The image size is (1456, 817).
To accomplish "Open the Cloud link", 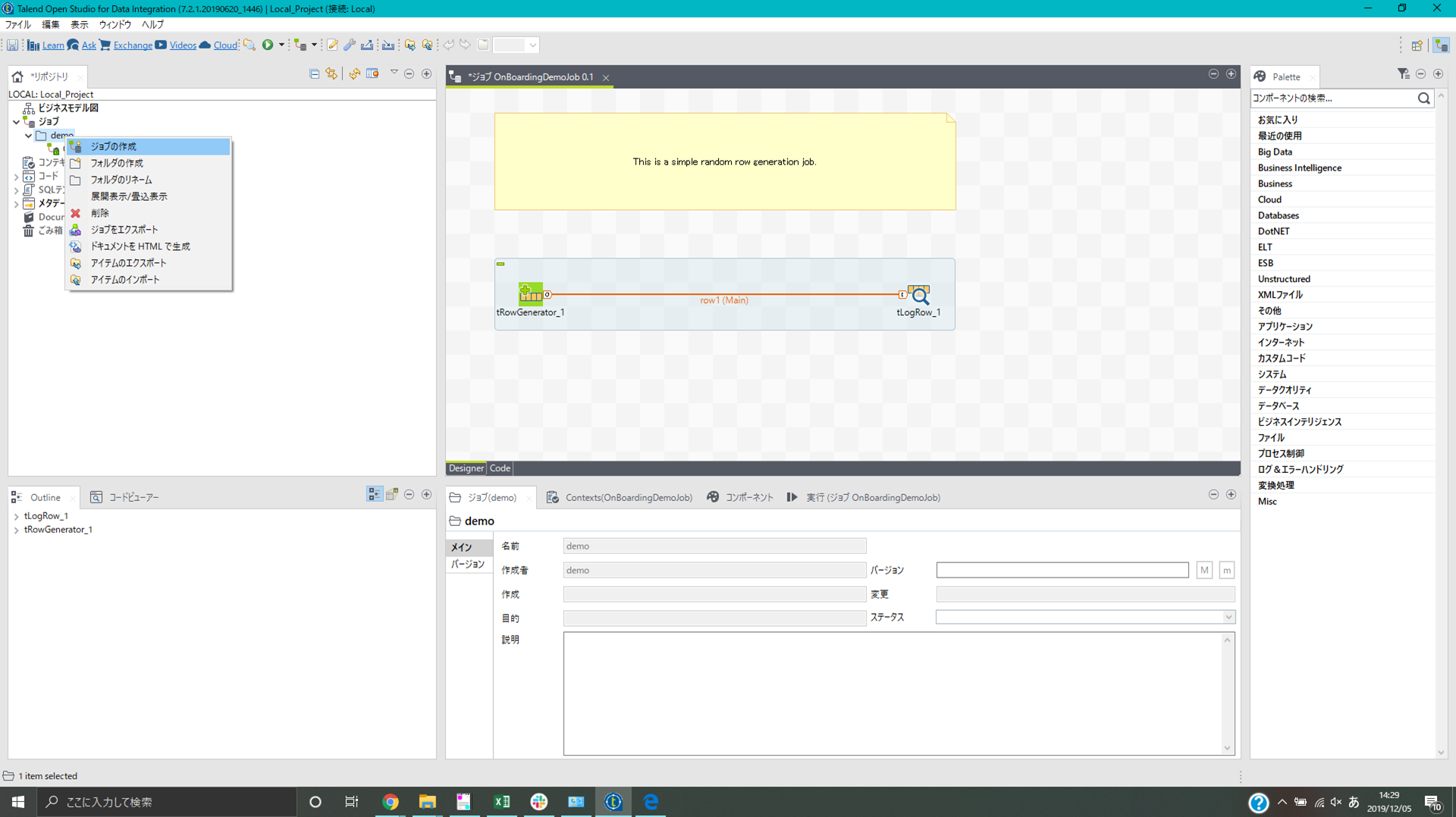I will pyautogui.click(x=225, y=45).
